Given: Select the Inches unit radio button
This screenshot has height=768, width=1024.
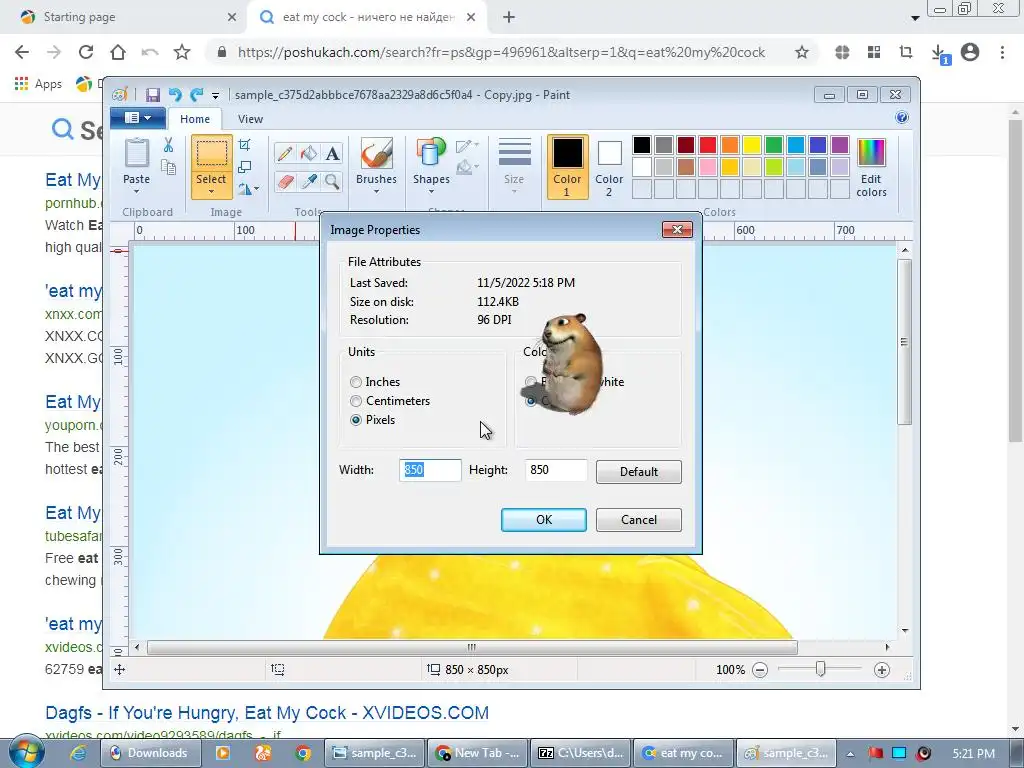Looking at the screenshot, I should point(356,382).
